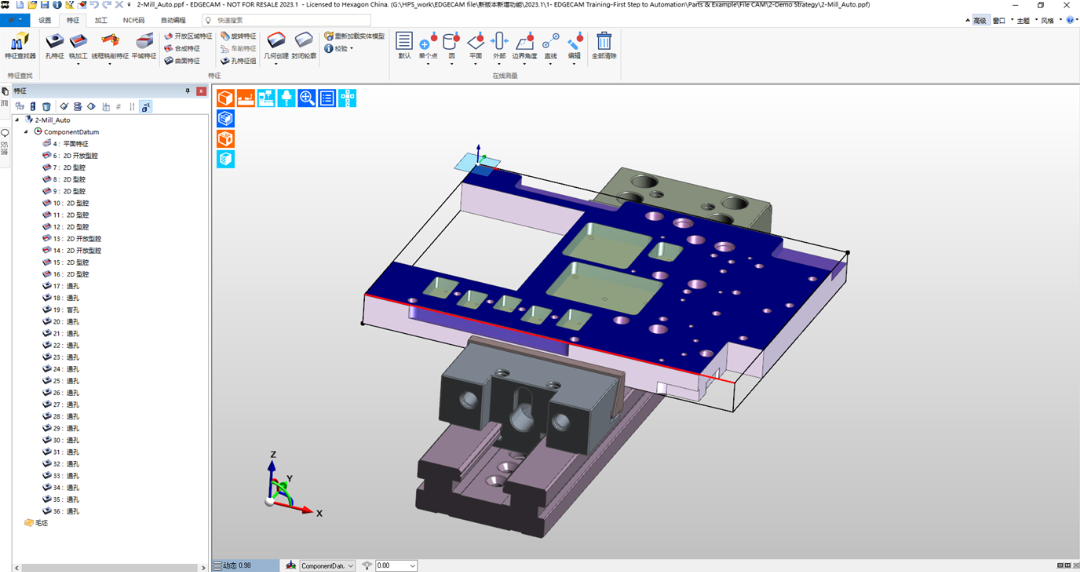Select the 封闭轮廓 closed profile tool
The image size is (1080, 572).
point(304,45)
